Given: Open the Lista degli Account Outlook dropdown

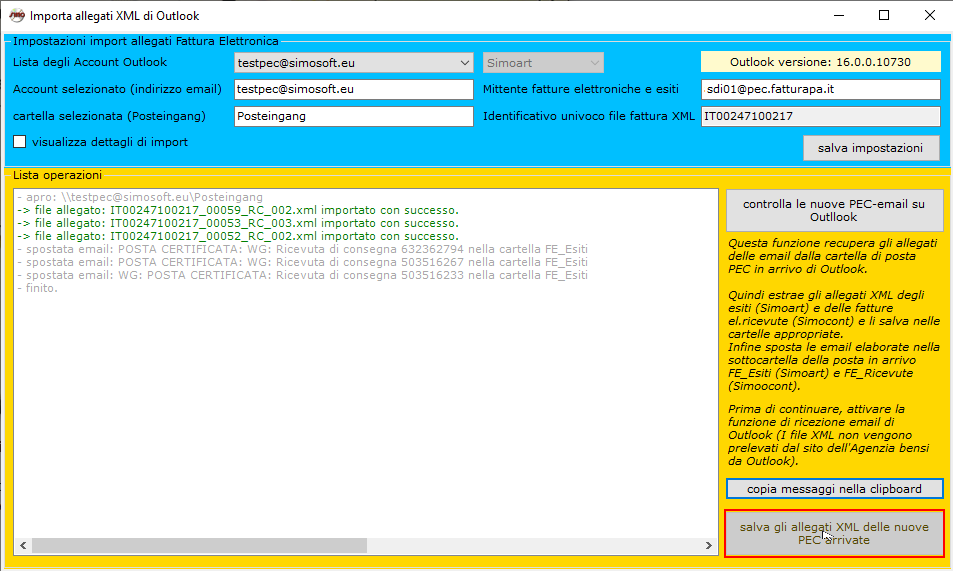Looking at the screenshot, I should point(464,63).
